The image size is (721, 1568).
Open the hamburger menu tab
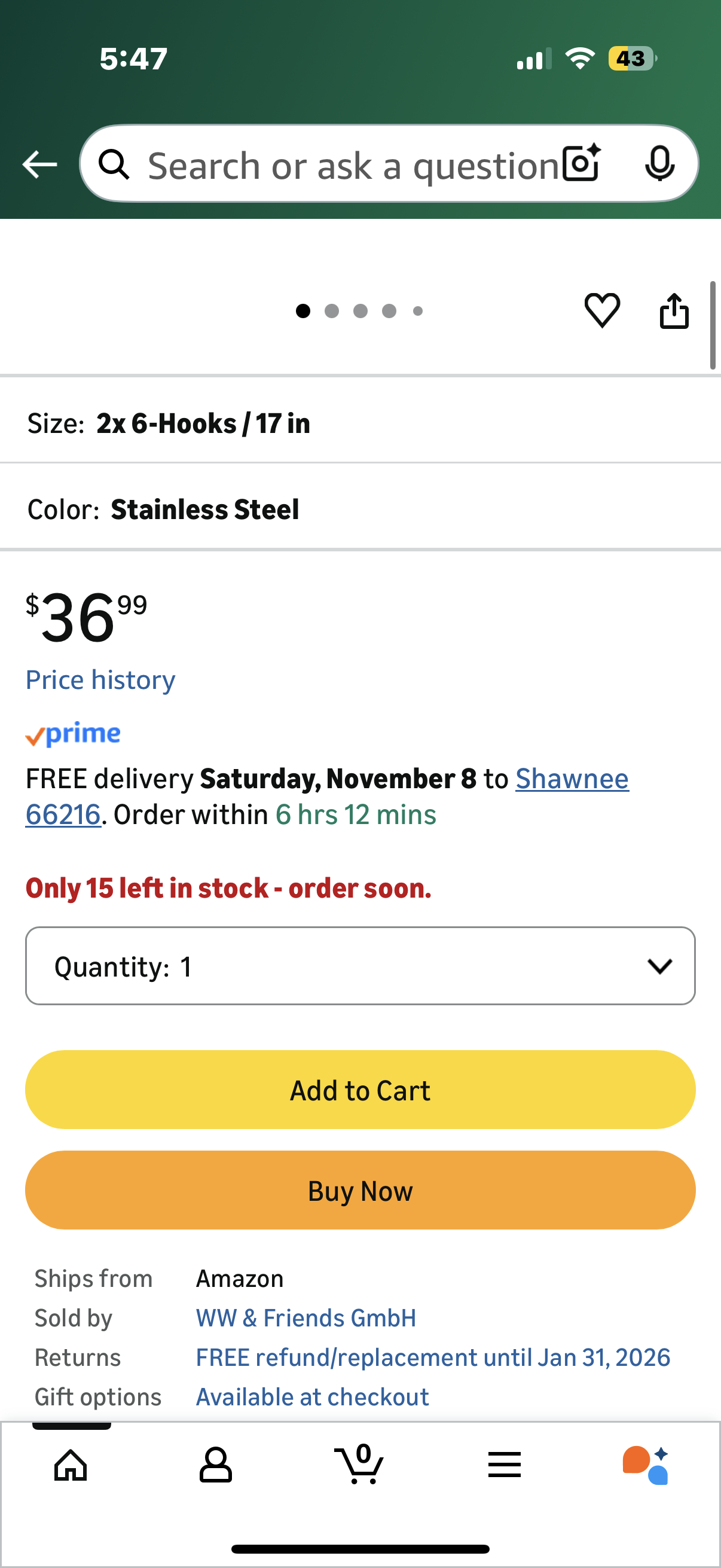pos(505,1465)
